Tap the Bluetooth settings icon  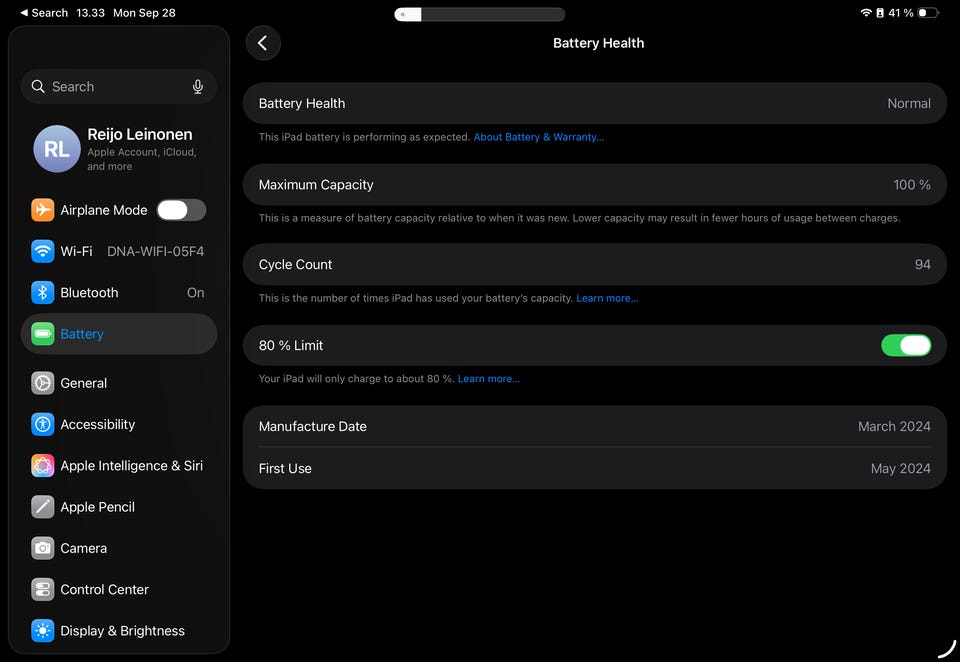coord(43,293)
